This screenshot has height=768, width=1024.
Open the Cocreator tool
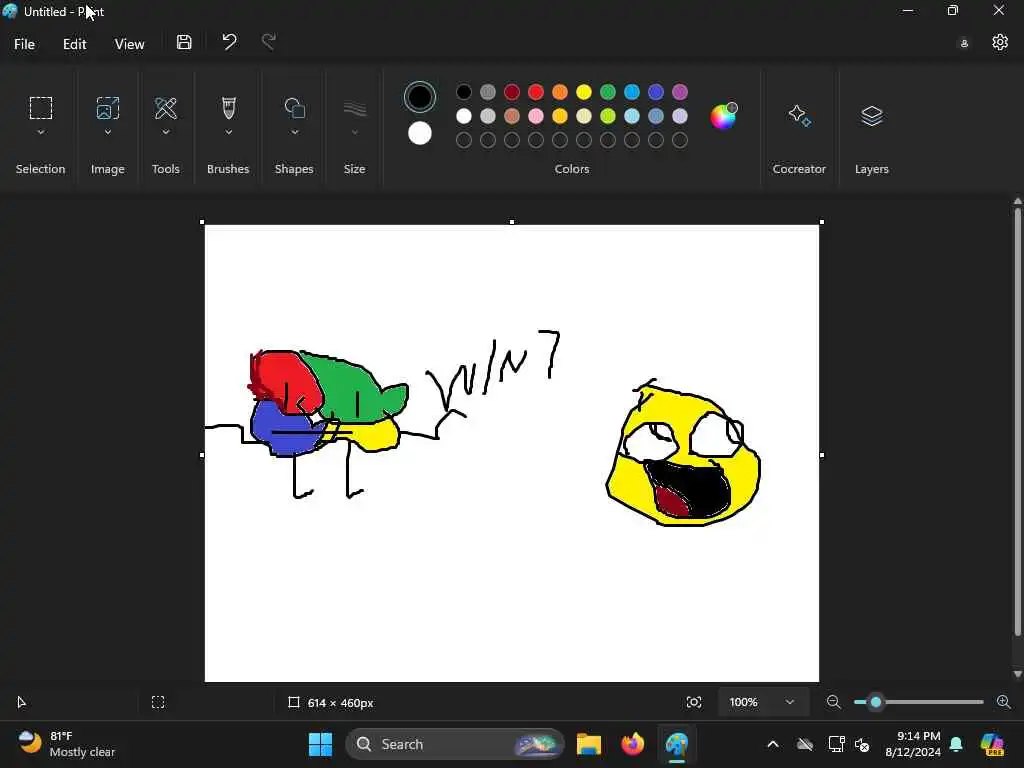pyautogui.click(x=799, y=116)
